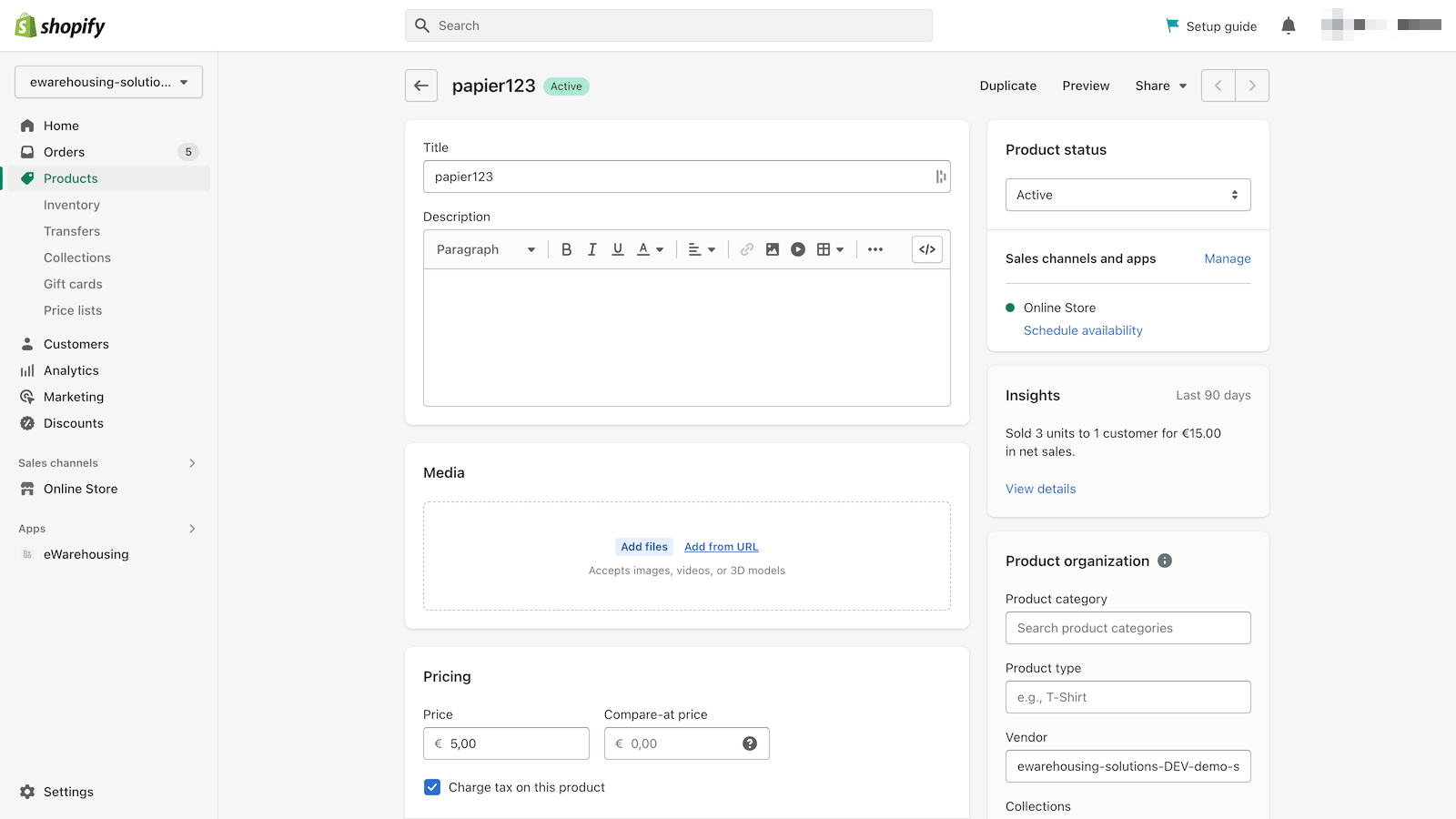
Task: Expand the Sales channels section chevron
Action: pos(192,463)
